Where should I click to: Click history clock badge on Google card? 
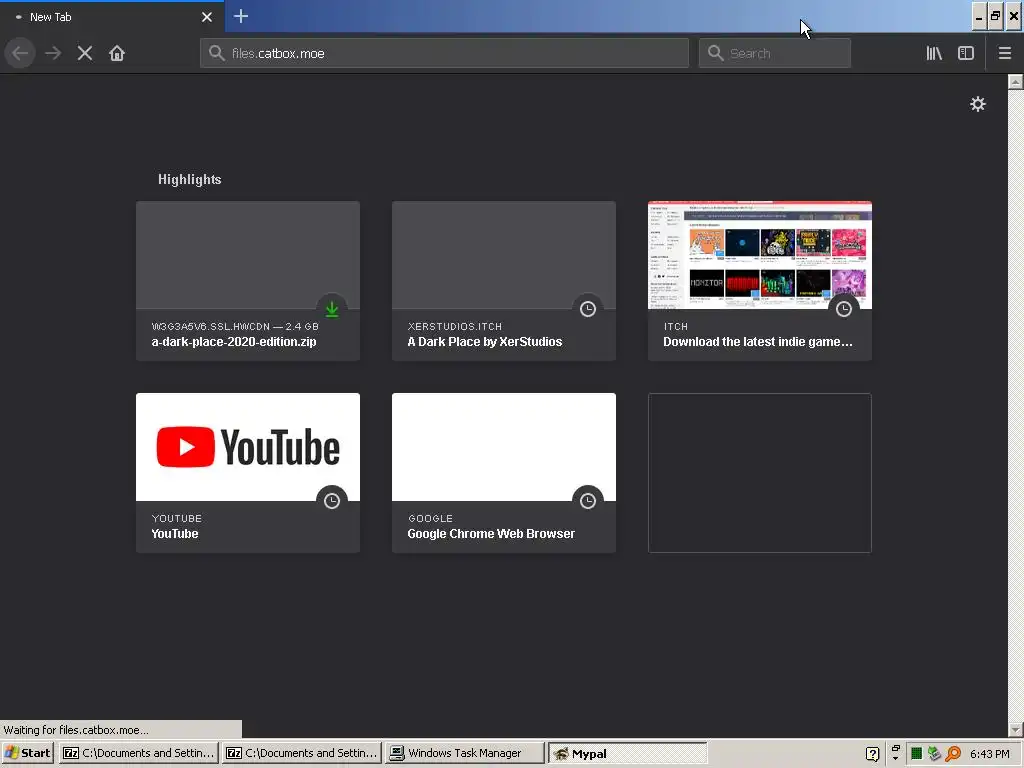pos(588,501)
